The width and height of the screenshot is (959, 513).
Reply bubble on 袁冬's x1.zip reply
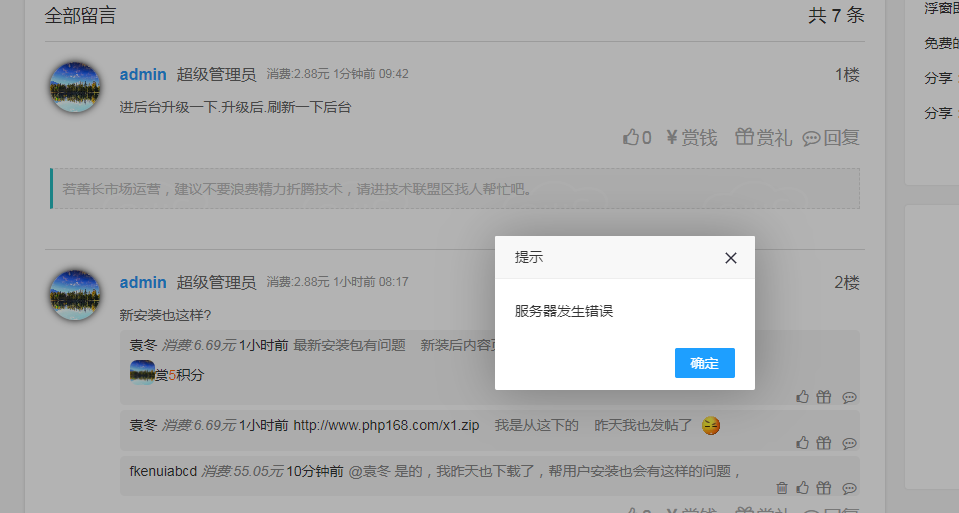pos(849,443)
